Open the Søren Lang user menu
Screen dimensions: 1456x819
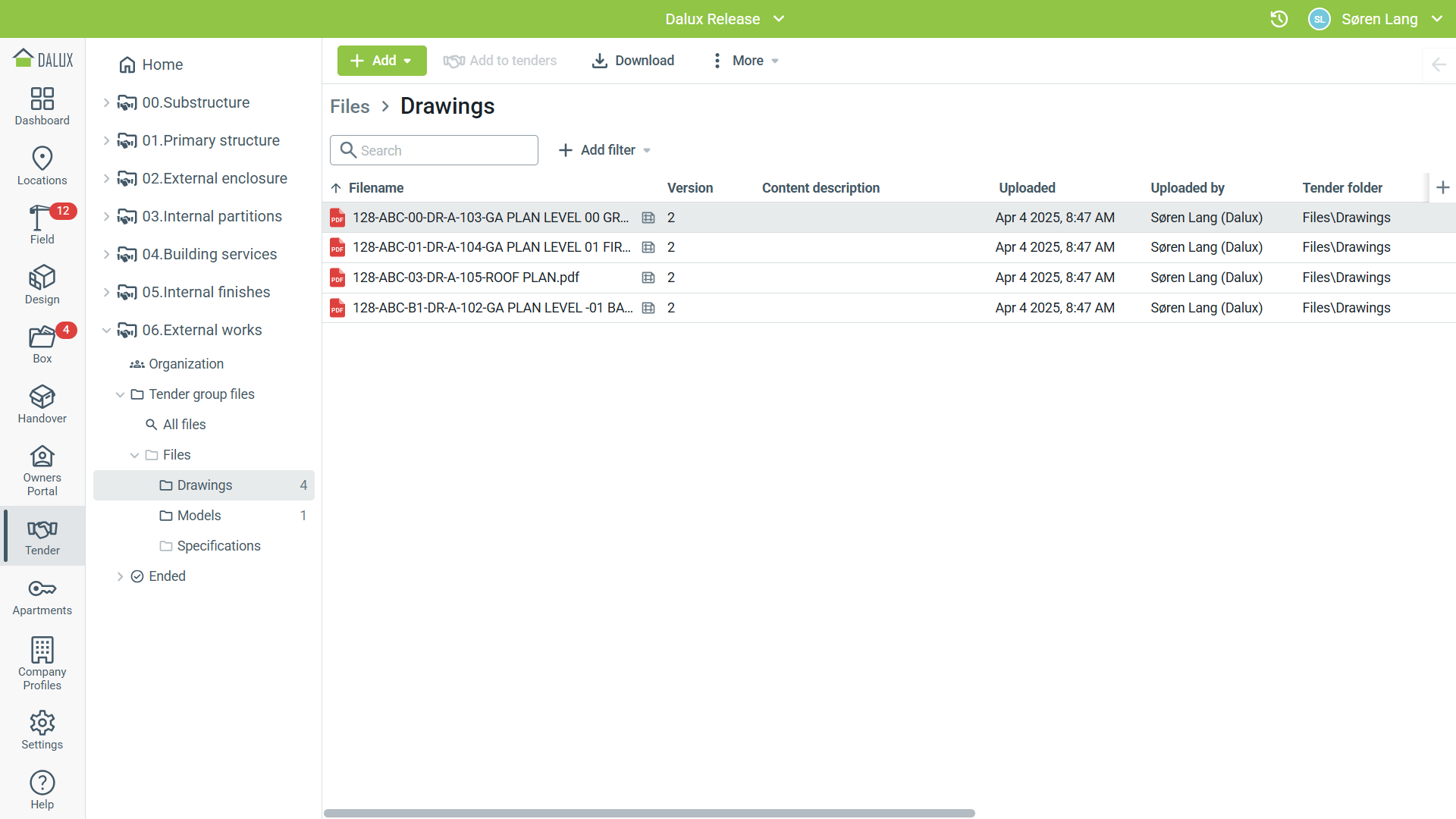(x=1392, y=19)
